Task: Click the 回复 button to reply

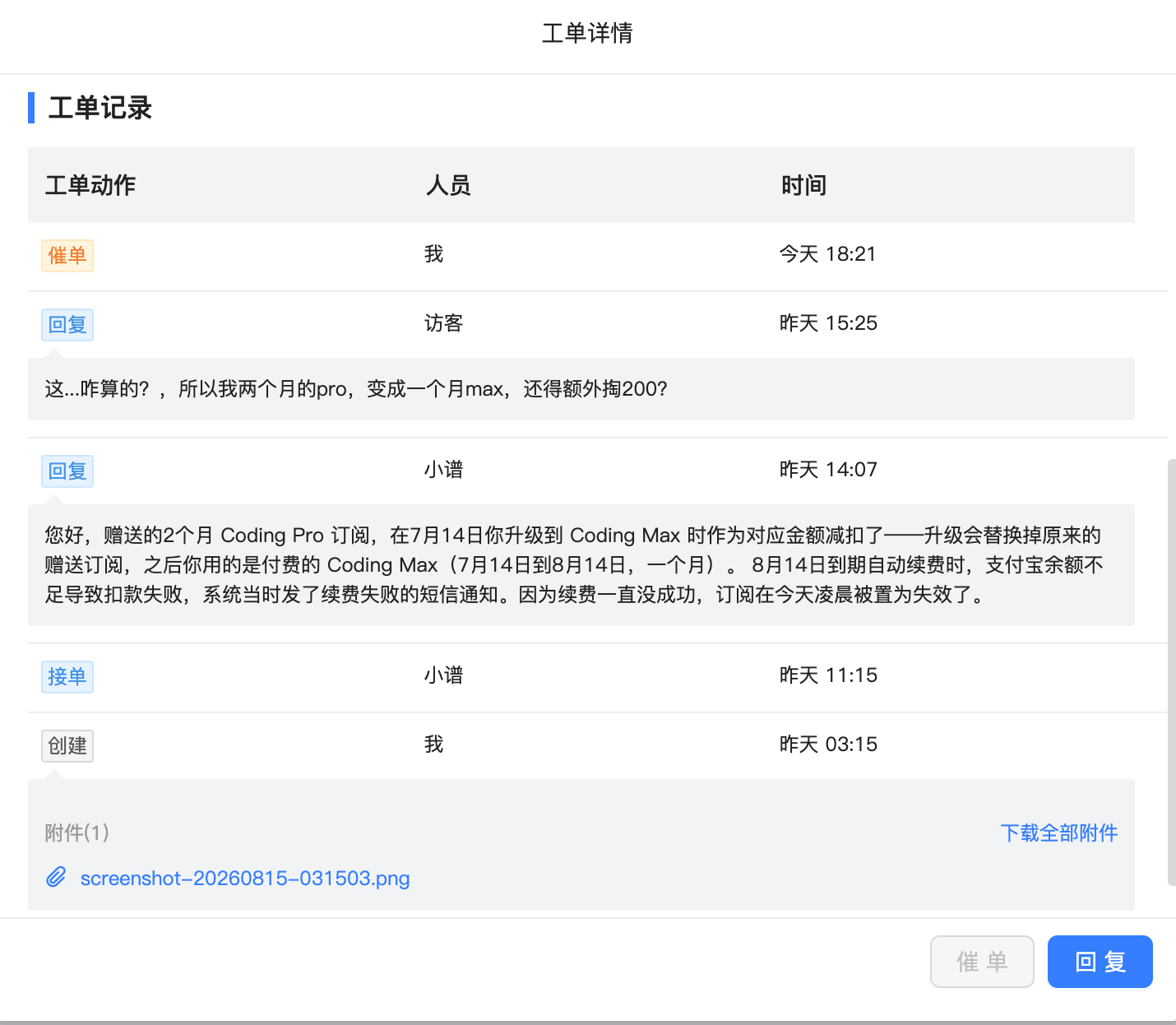Action: pyautogui.click(x=1100, y=961)
